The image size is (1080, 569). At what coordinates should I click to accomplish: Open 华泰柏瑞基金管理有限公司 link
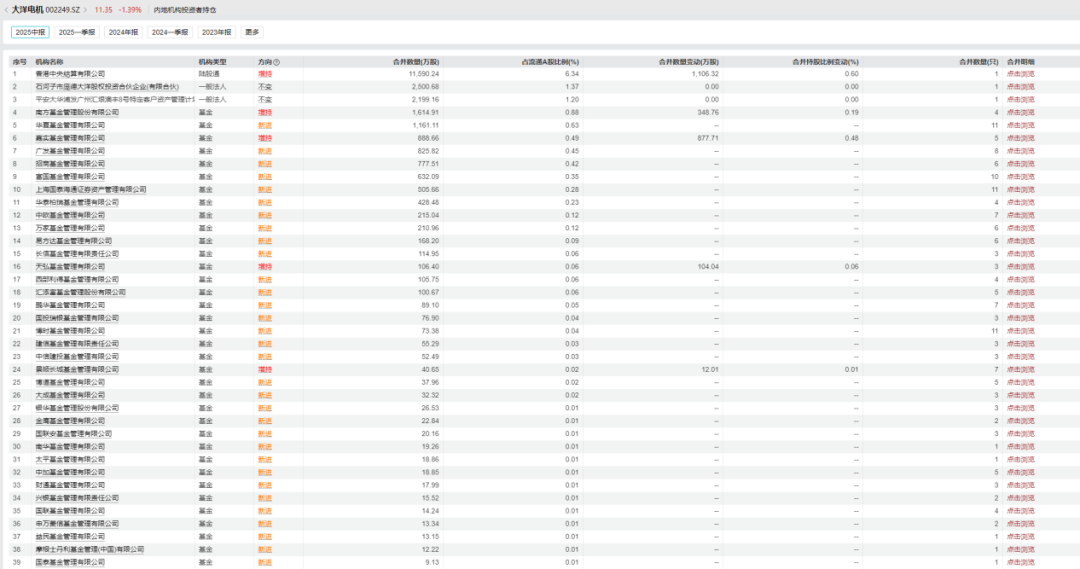77,203
